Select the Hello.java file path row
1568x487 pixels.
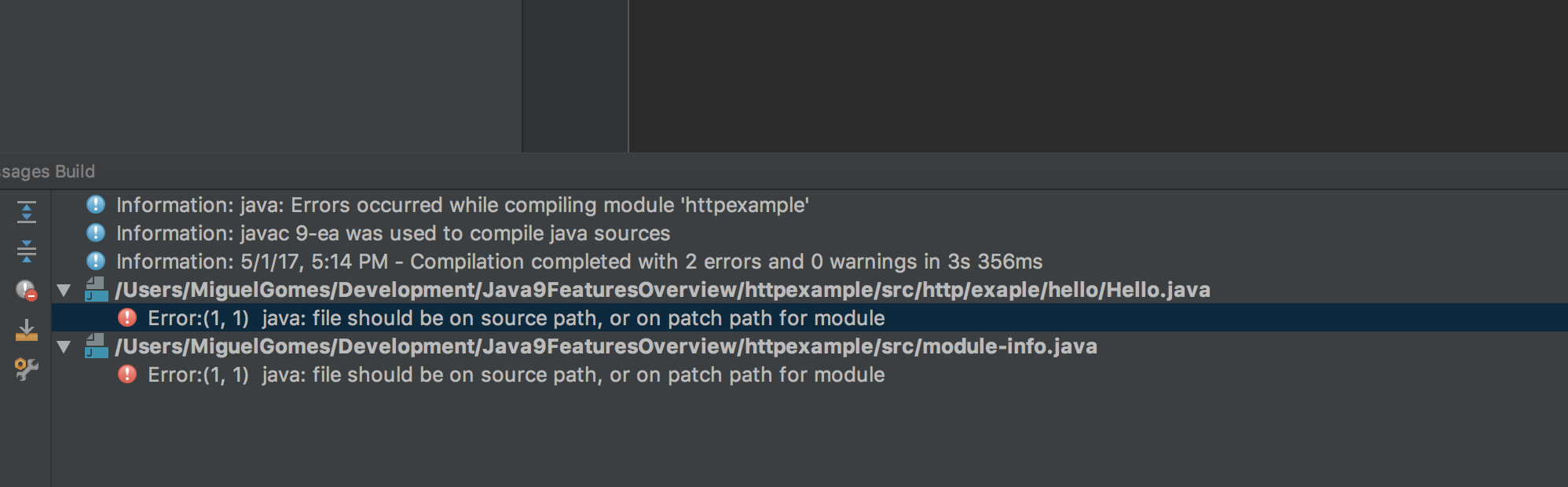662,290
